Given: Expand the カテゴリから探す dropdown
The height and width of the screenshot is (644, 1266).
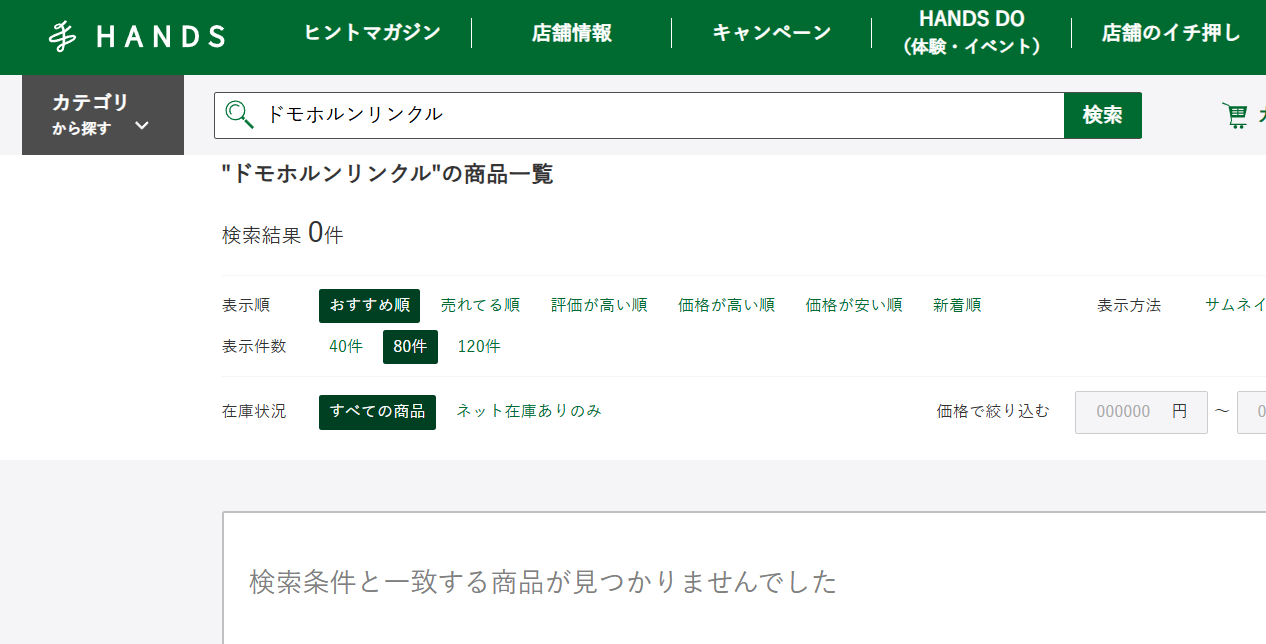Looking at the screenshot, I should pyautogui.click(x=103, y=115).
